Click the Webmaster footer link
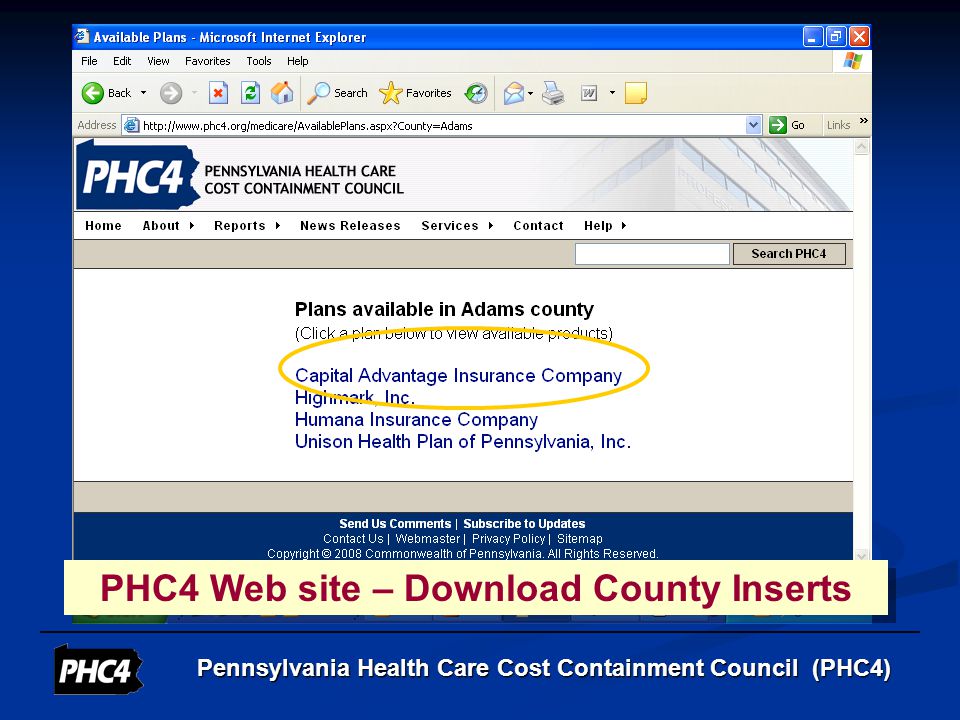The image size is (960, 720). tap(427, 539)
